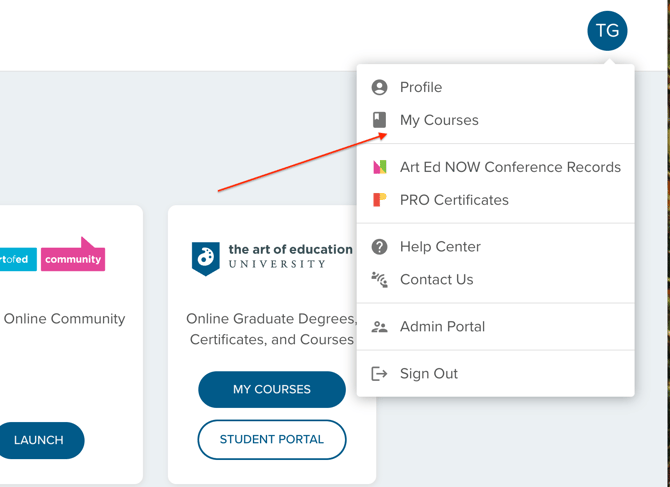Click the Admin Portal people icon

(x=379, y=327)
